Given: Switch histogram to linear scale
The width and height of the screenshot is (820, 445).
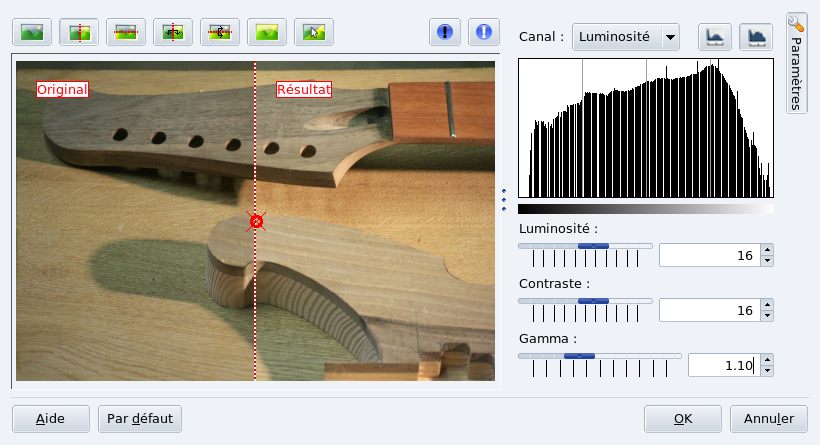Looking at the screenshot, I should (x=714, y=37).
